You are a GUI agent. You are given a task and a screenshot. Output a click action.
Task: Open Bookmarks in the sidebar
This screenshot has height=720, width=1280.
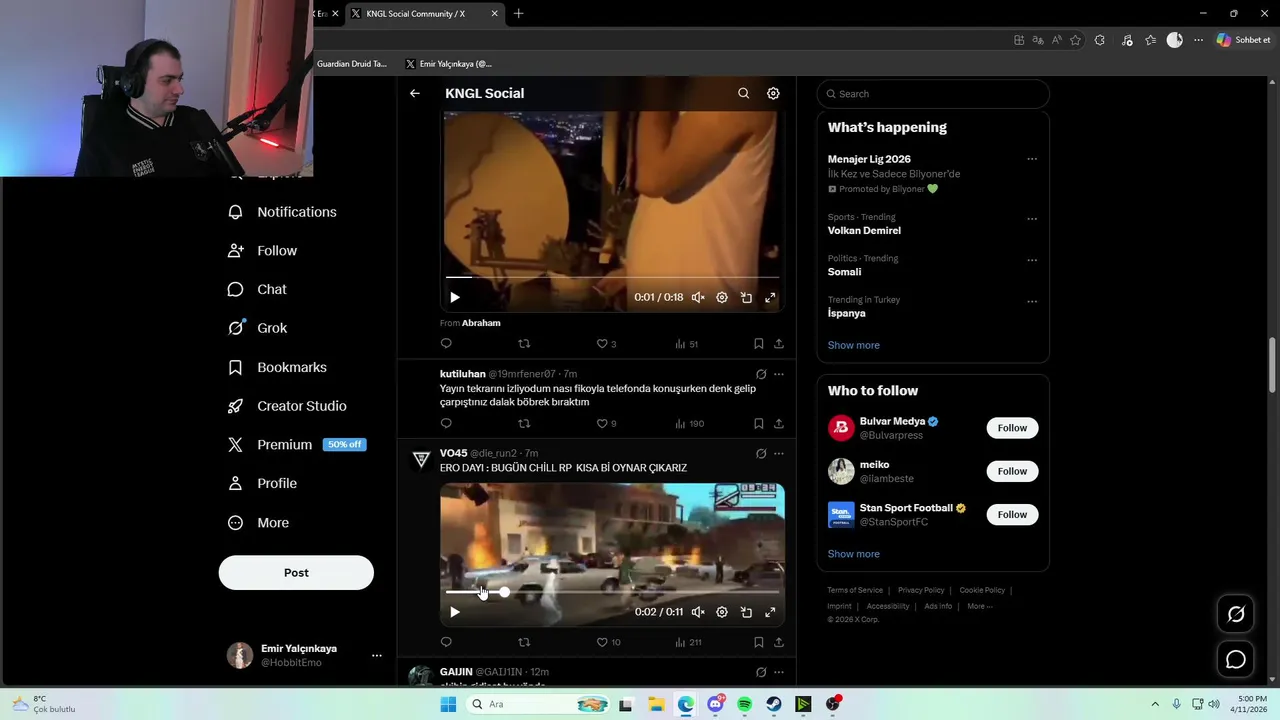click(x=277, y=367)
